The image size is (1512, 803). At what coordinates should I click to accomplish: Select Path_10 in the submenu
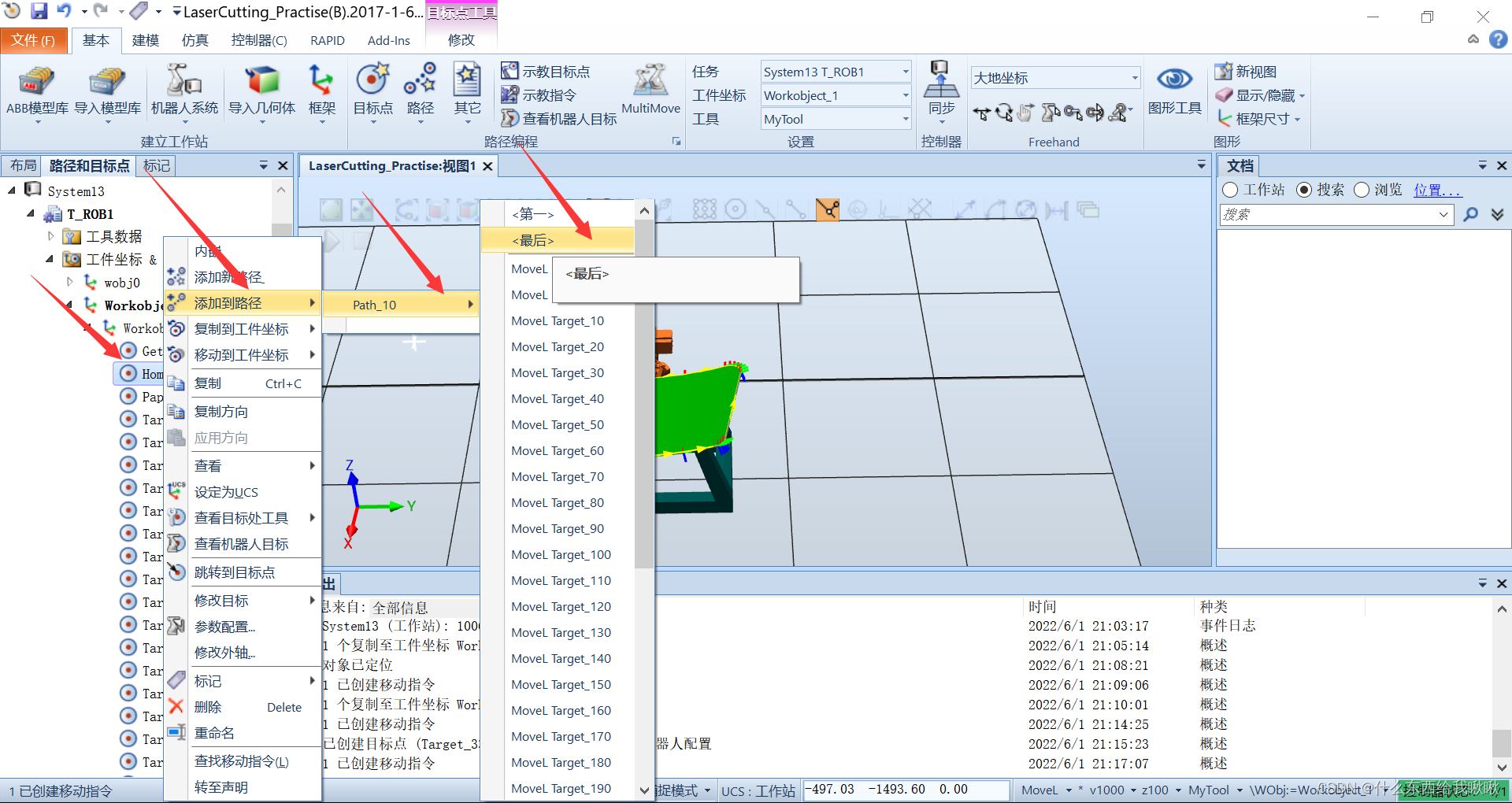[400, 305]
